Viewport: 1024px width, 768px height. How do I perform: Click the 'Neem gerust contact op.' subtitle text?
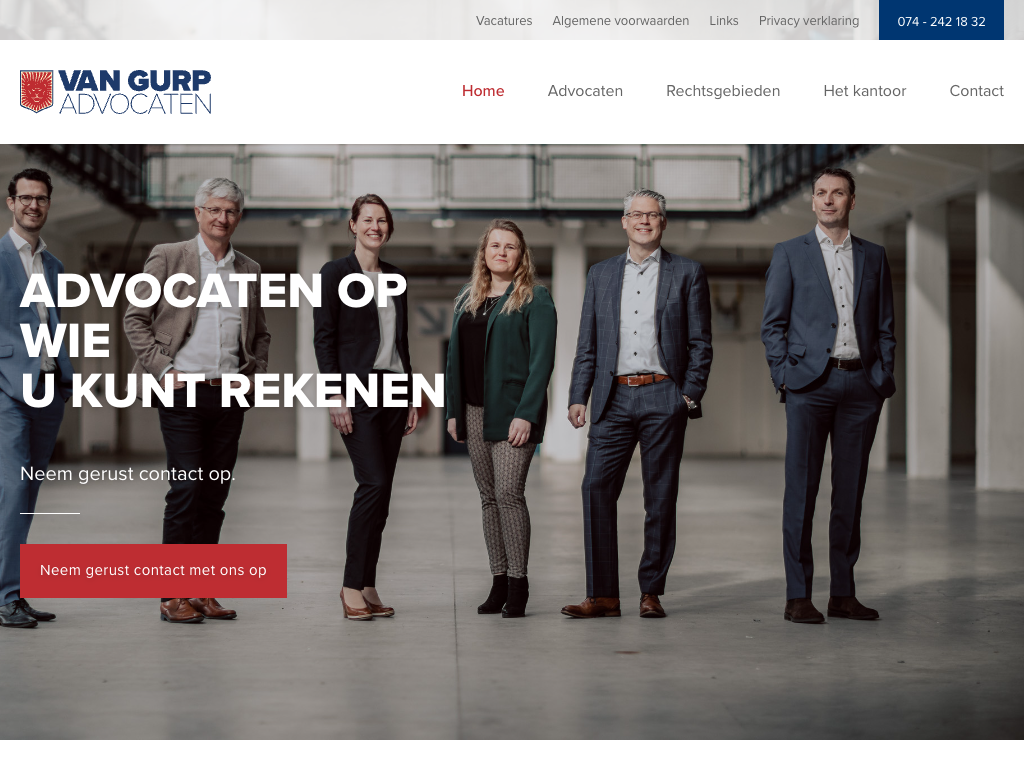(127, 473)
